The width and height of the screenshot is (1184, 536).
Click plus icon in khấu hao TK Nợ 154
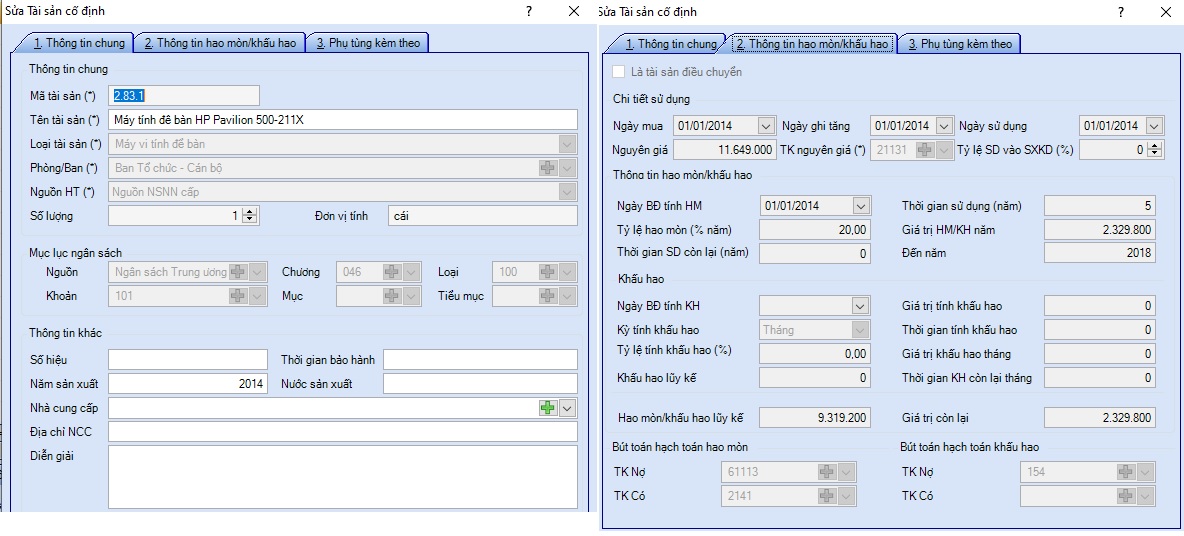pos(1125,471)
